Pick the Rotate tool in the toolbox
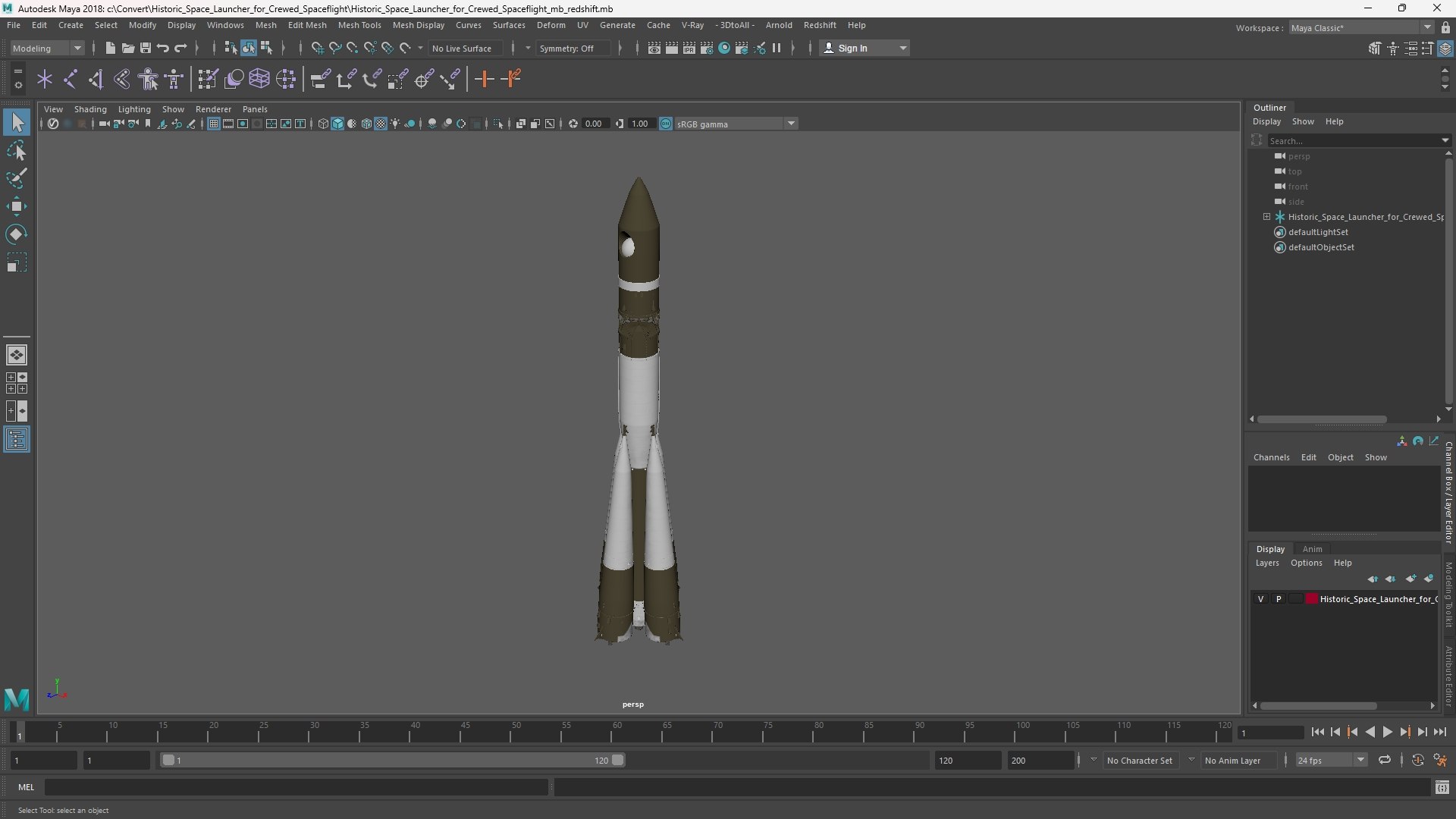The image size is (1456, 819). pyautogui.click(x=17, y=234)
